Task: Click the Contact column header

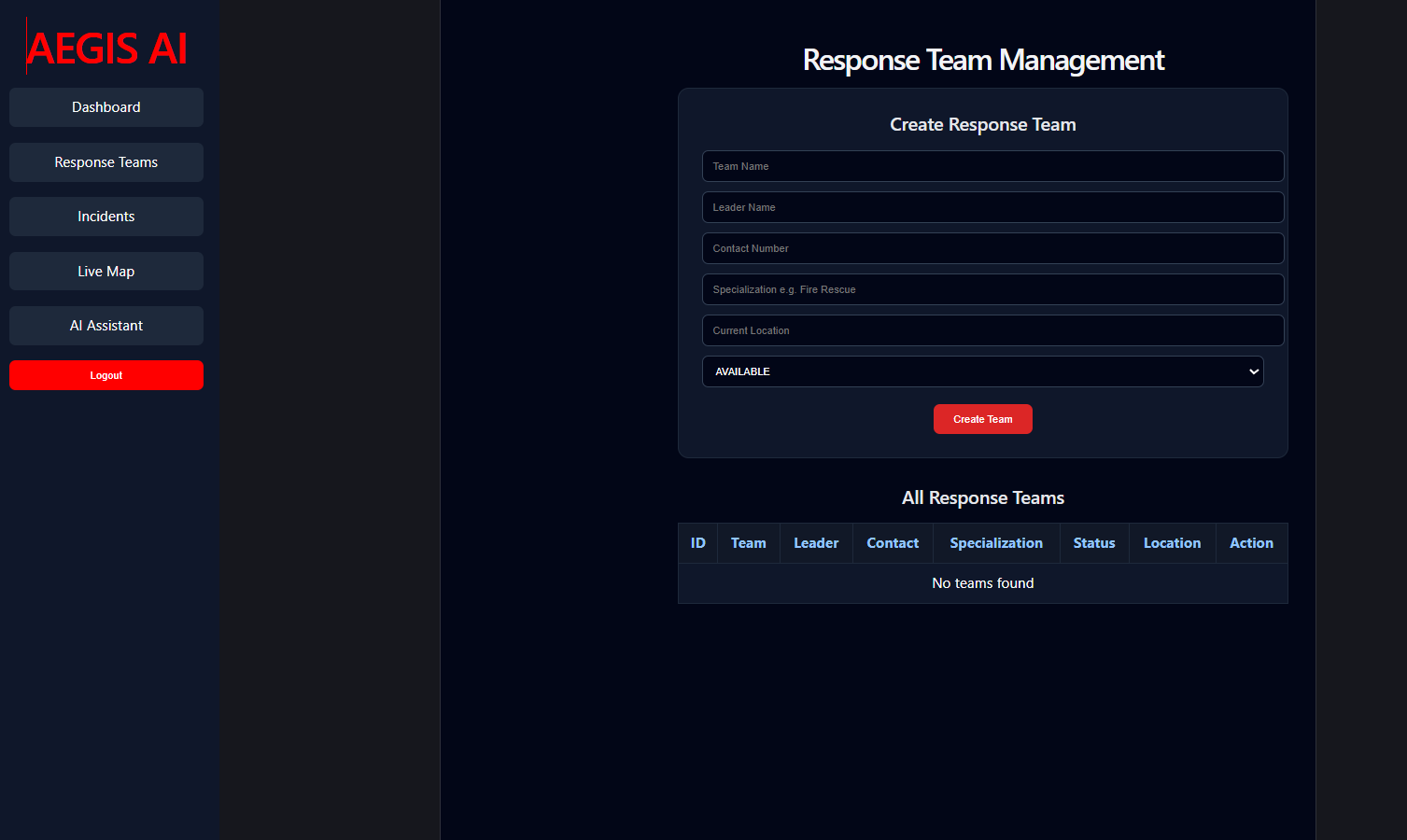Action: tap(893, 543)
